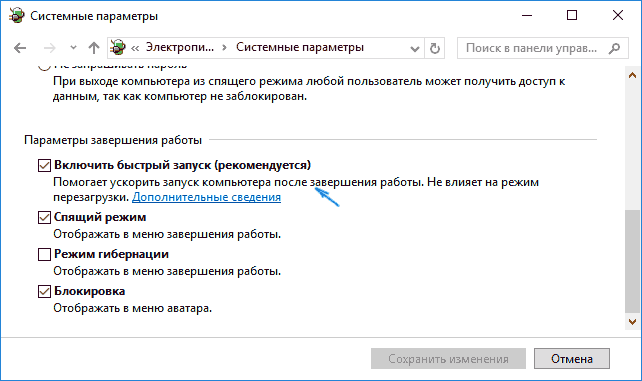642x381 pixels.
Task: Click the Отмена button
Action: point(572,359)
